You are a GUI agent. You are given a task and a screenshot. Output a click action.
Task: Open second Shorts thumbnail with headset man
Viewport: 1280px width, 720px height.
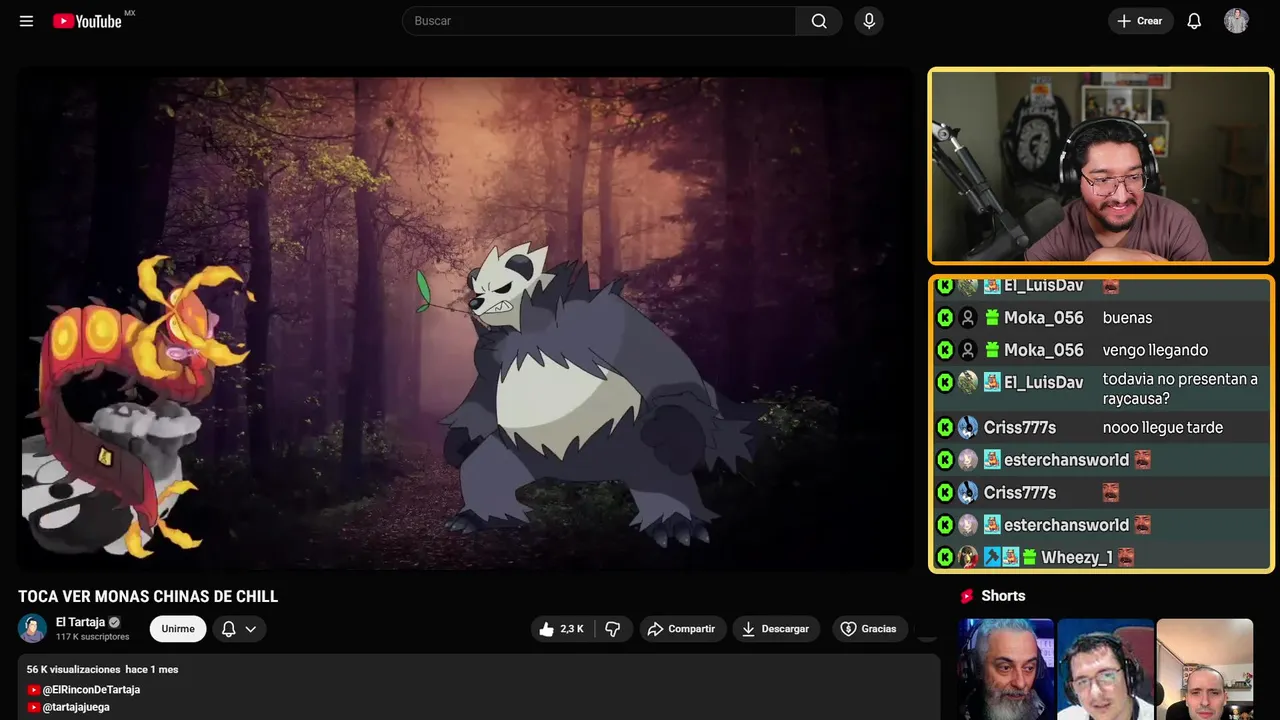1105,669
